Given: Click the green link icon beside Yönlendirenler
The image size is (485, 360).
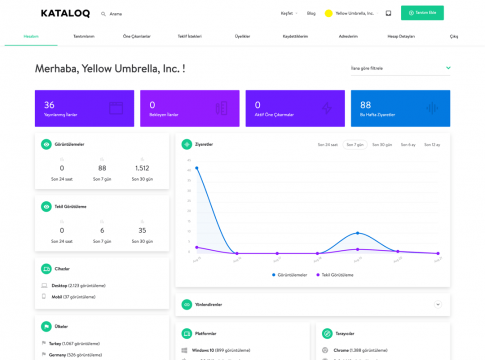Looking at the screenshot, I should [187, 304].
